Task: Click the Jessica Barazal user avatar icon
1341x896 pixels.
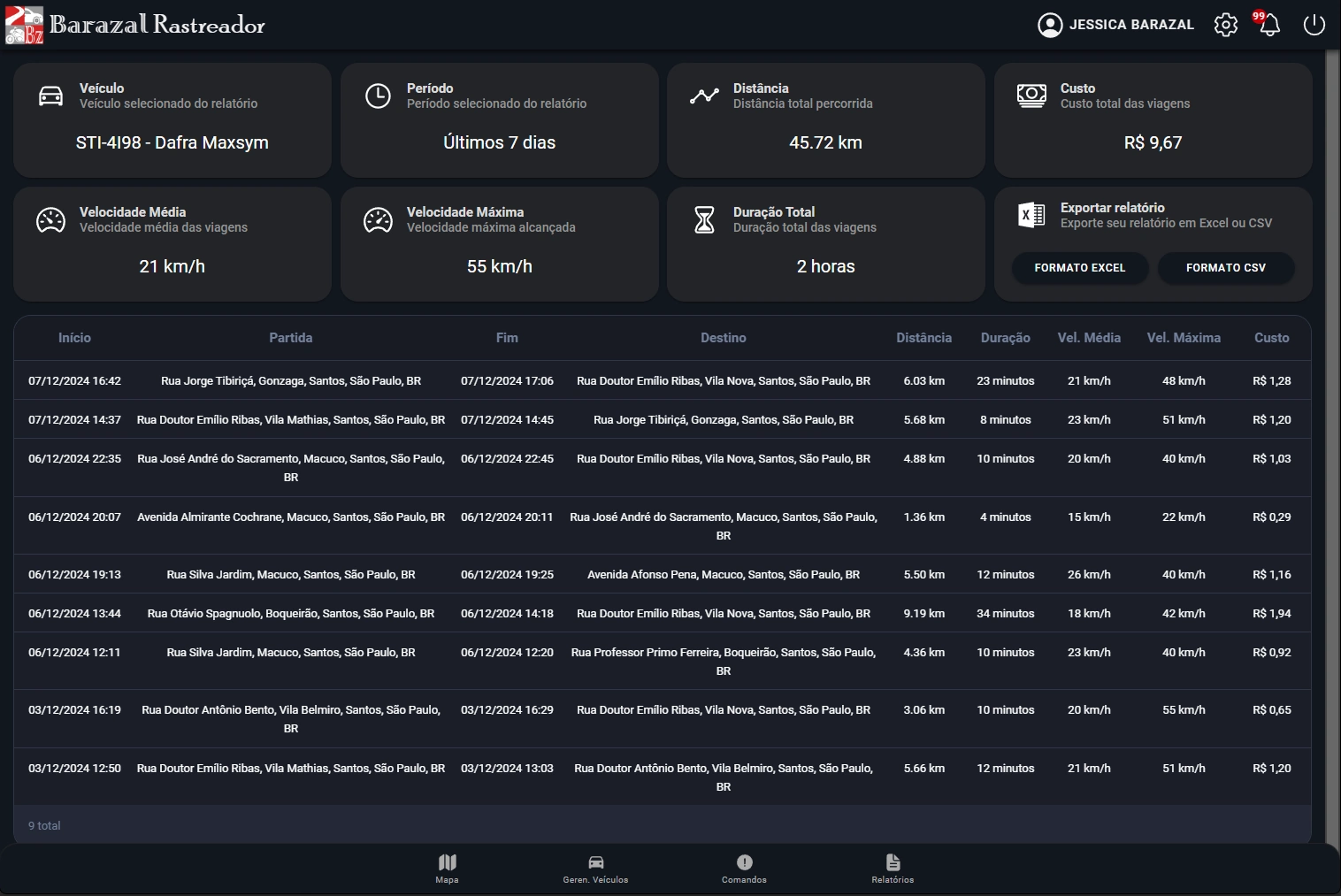Action: [1050, 25]
